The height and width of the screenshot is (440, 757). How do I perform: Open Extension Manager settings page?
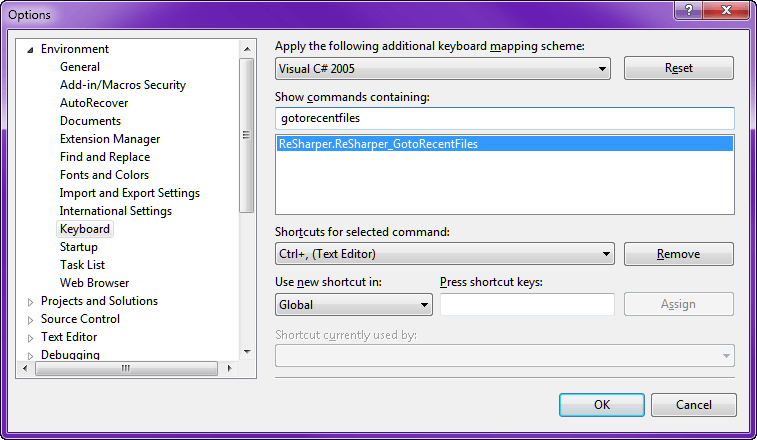point(110,139)
